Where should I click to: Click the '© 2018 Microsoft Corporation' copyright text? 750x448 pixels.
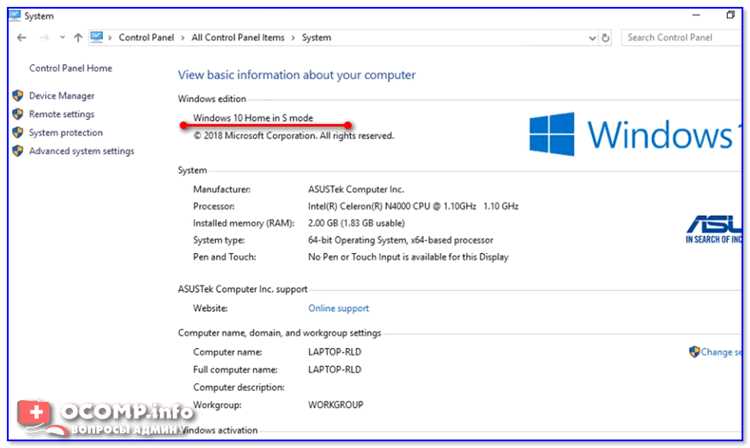tap(294, 136)
